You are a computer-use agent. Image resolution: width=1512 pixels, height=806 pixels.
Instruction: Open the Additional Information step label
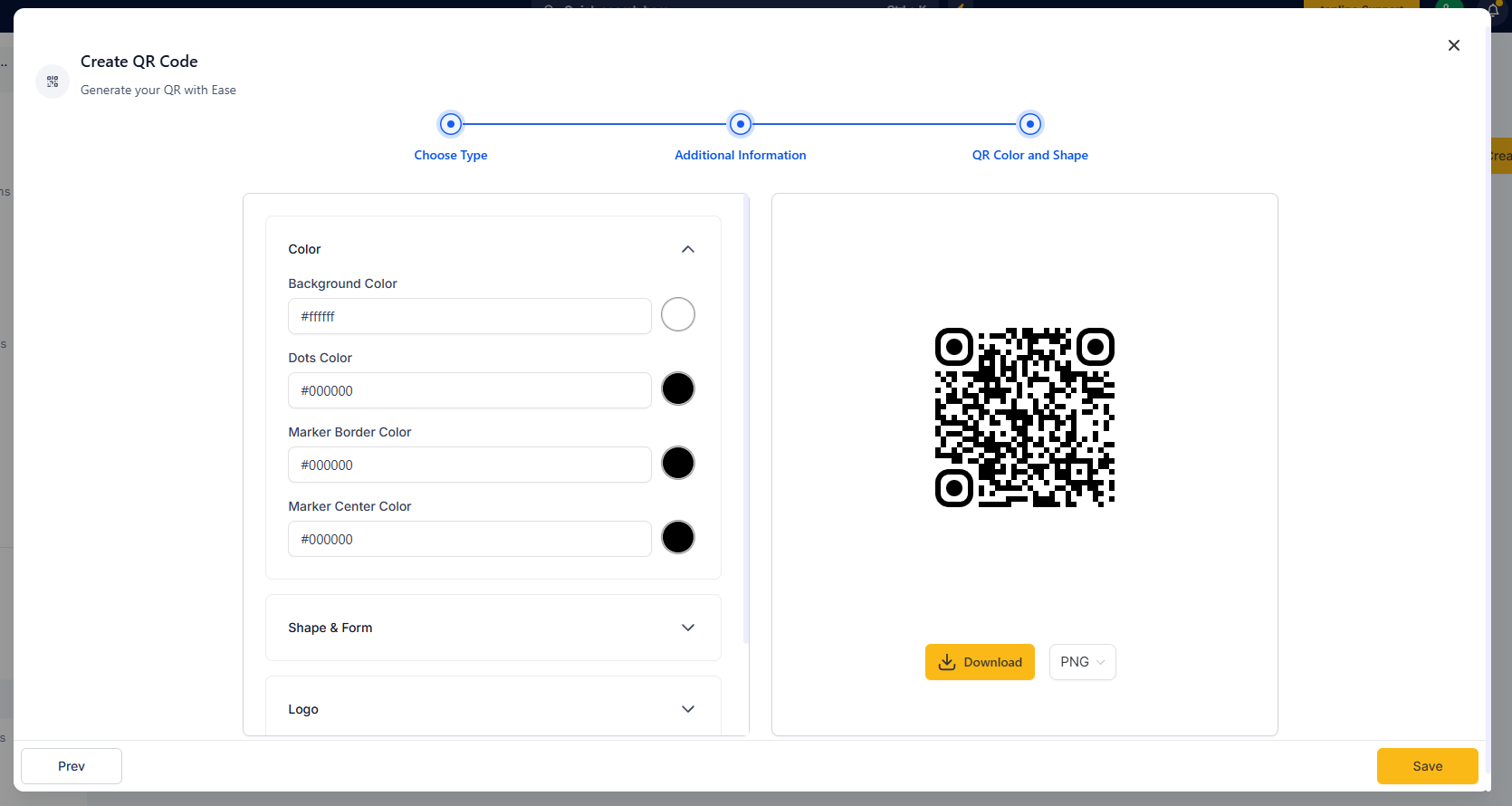tap(741, 155)
